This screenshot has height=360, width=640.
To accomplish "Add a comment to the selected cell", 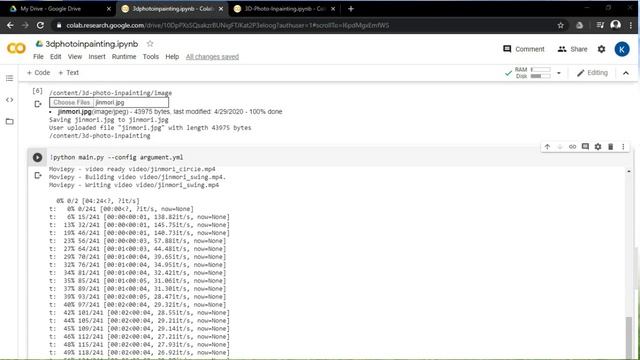I will tap(585, 147).
